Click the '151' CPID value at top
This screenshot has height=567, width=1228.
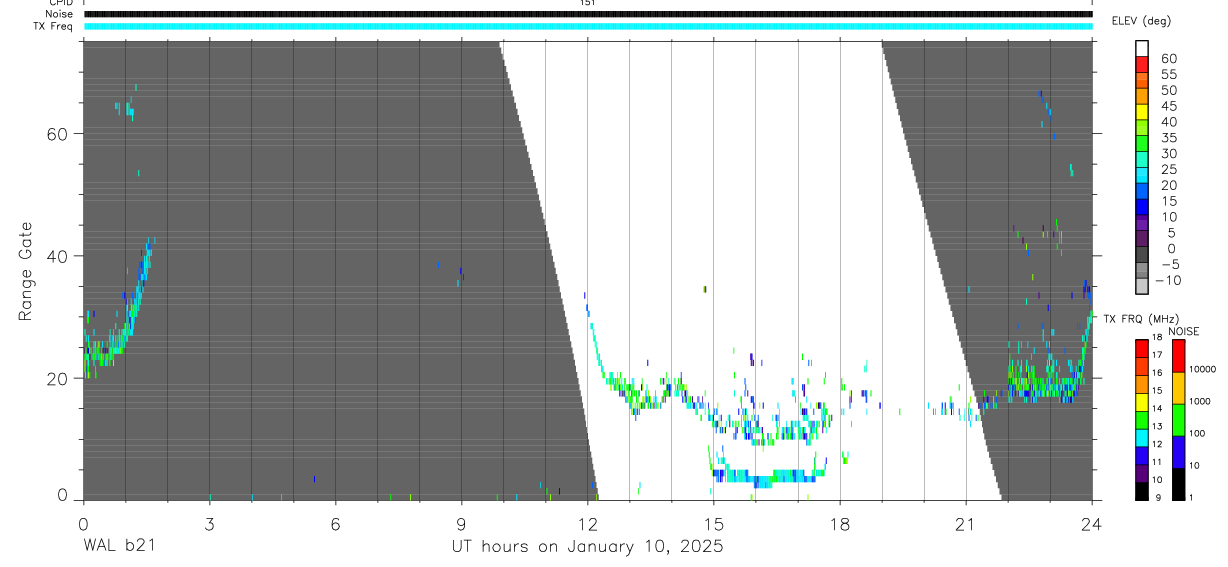click(587, 3)
